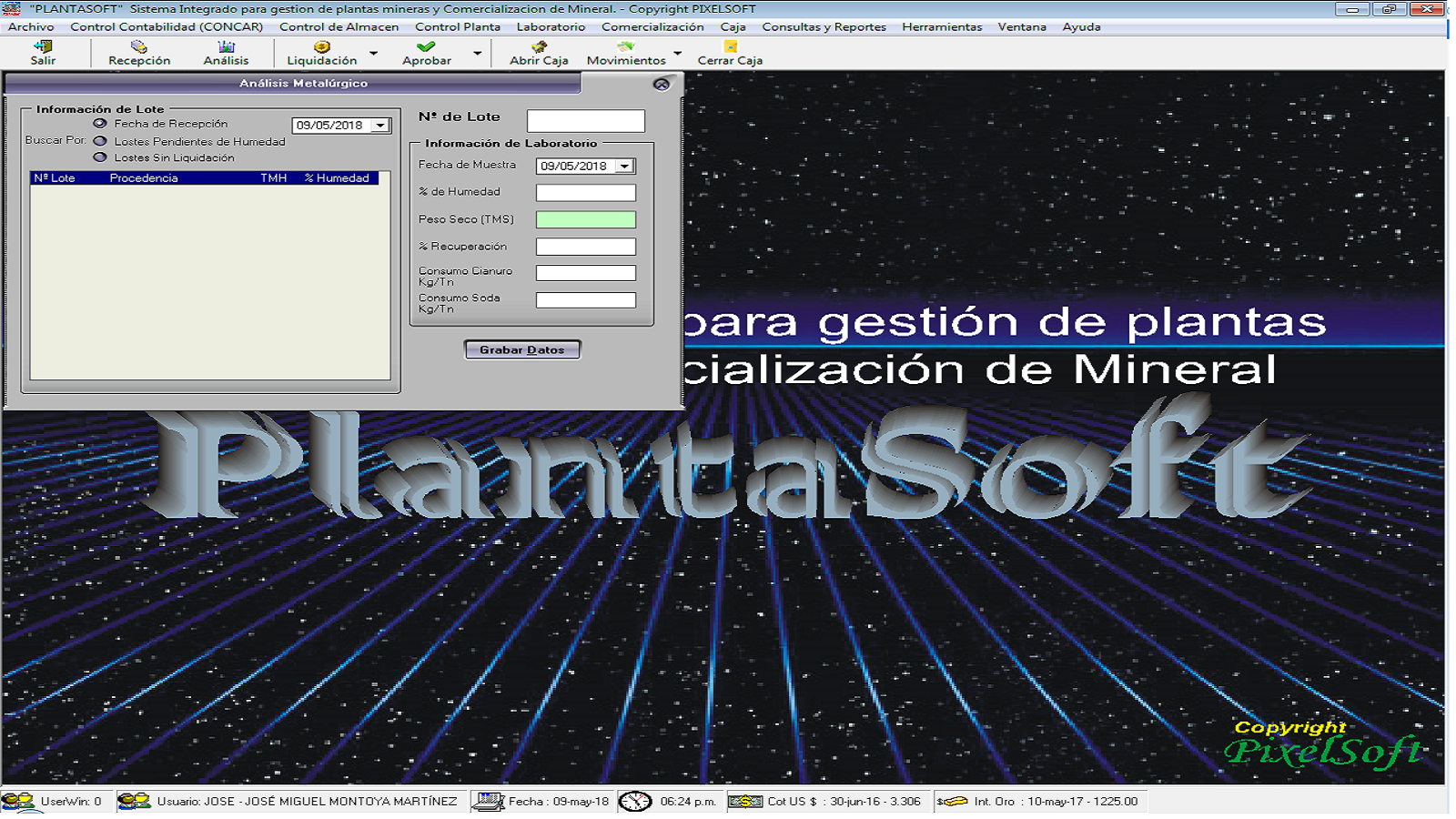Open the Fecha de Muestra date dropdown
The image size is (1456, 819).
[624, 167]
